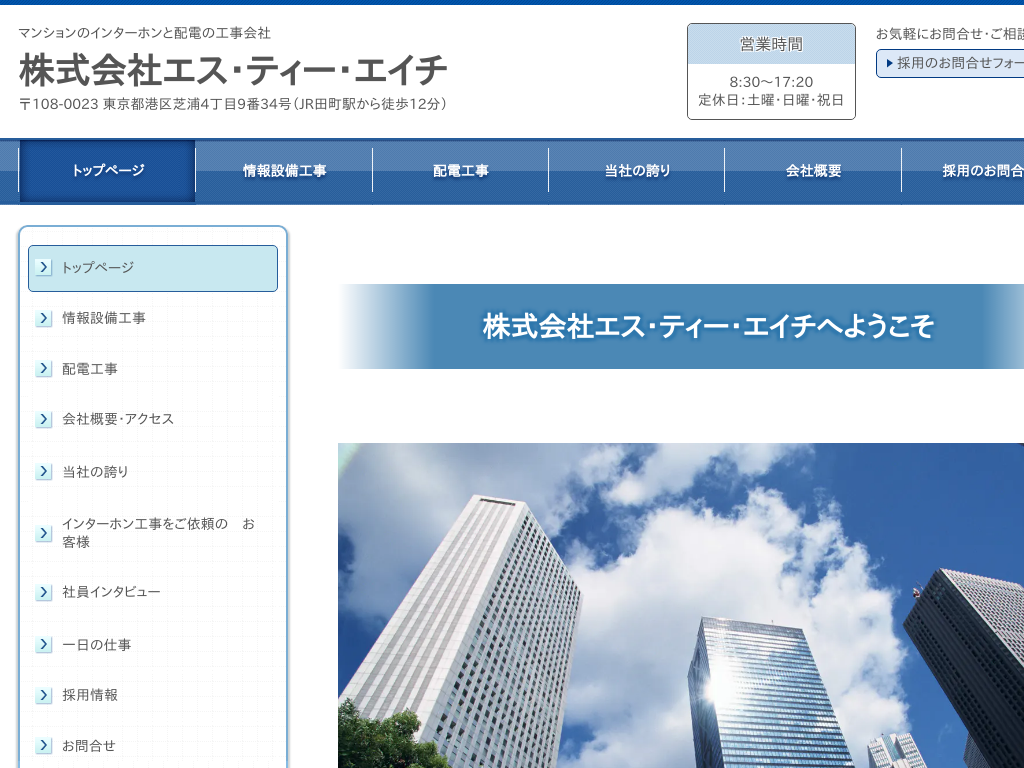Click the company name 株式会社エス･ティー･エイチ logo title
Image resolution: width=1024 pixels, height=768 pixels.
233,71
